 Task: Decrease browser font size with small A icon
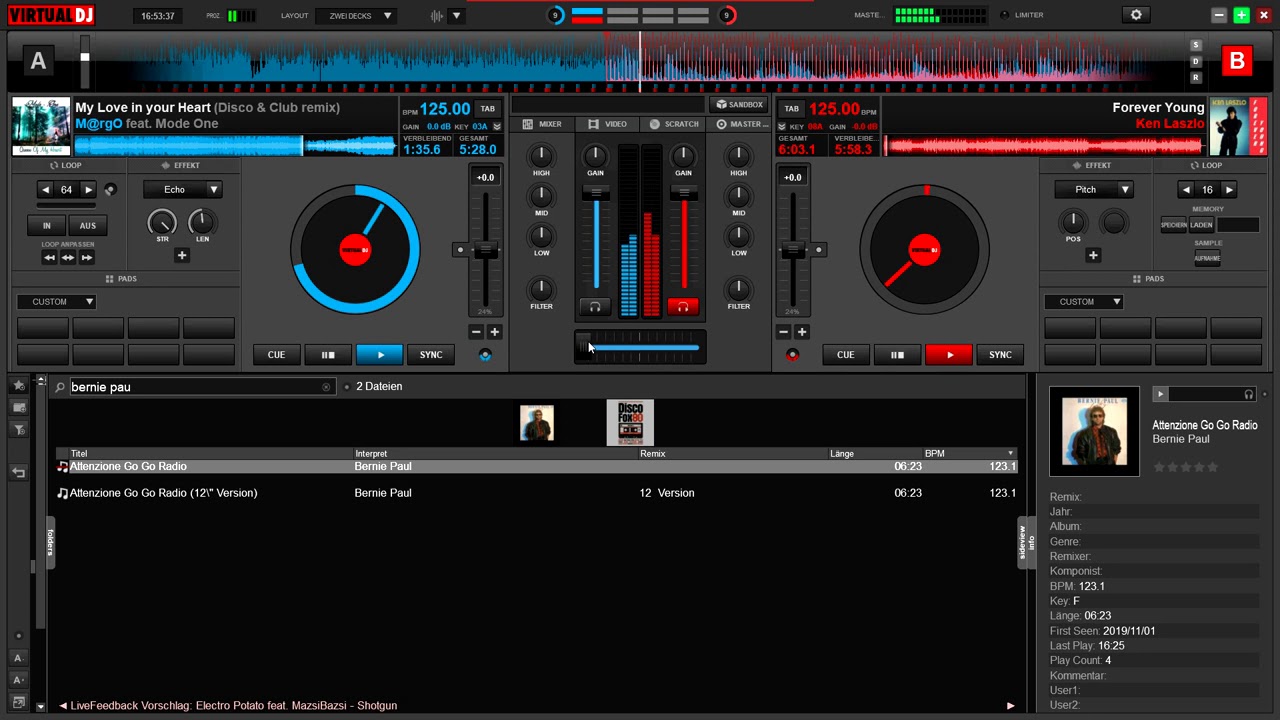point(18,658)
